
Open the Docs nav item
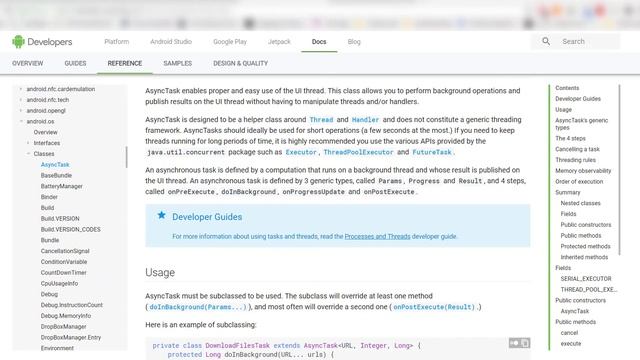click(x=319, y=42)
